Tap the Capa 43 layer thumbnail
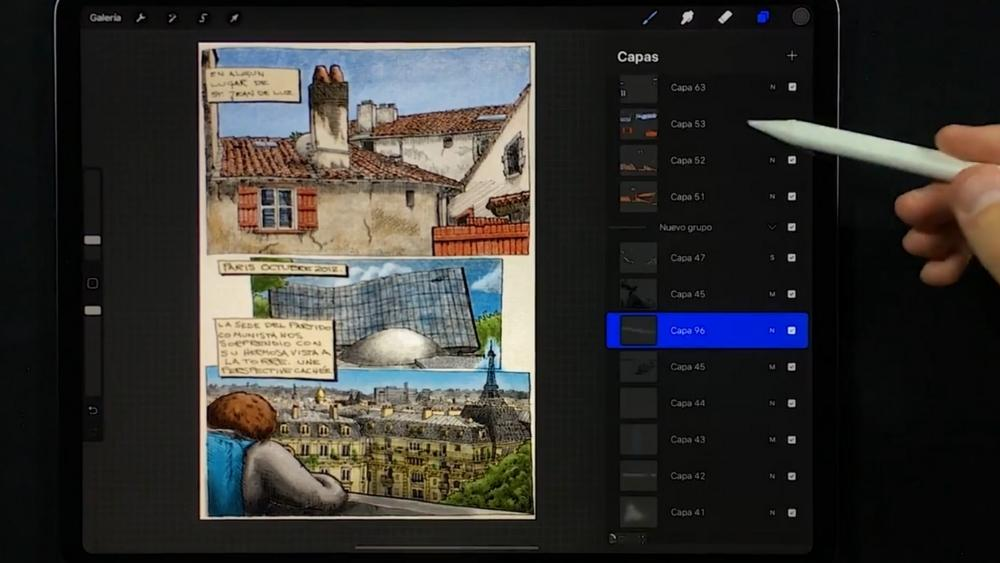This screenshot has height=563, width=1000. pyautogui.click(x=638, y=439)
